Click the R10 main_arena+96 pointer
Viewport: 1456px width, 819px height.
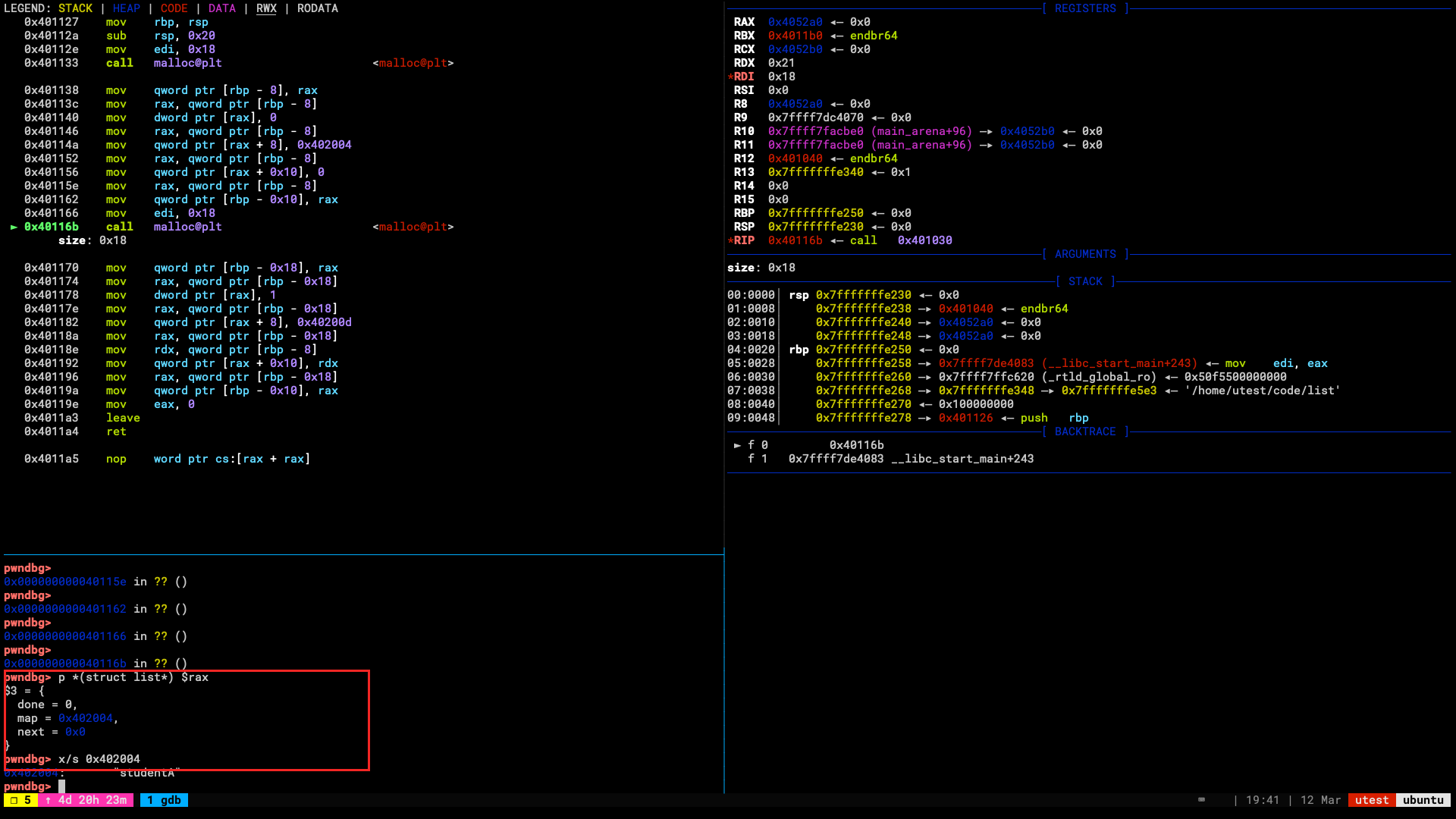point(871,131)
